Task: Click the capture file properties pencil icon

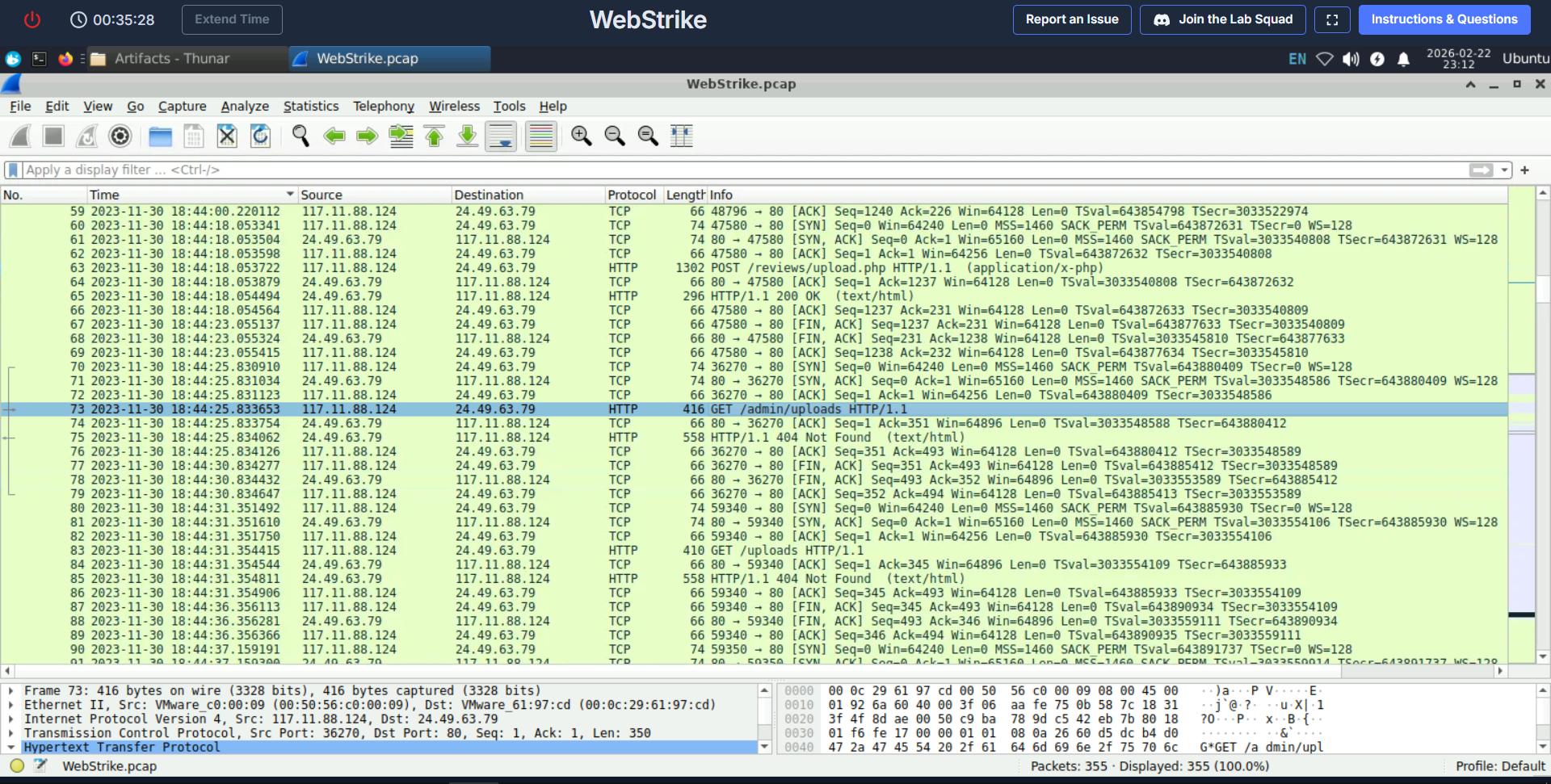Action: 40,766
